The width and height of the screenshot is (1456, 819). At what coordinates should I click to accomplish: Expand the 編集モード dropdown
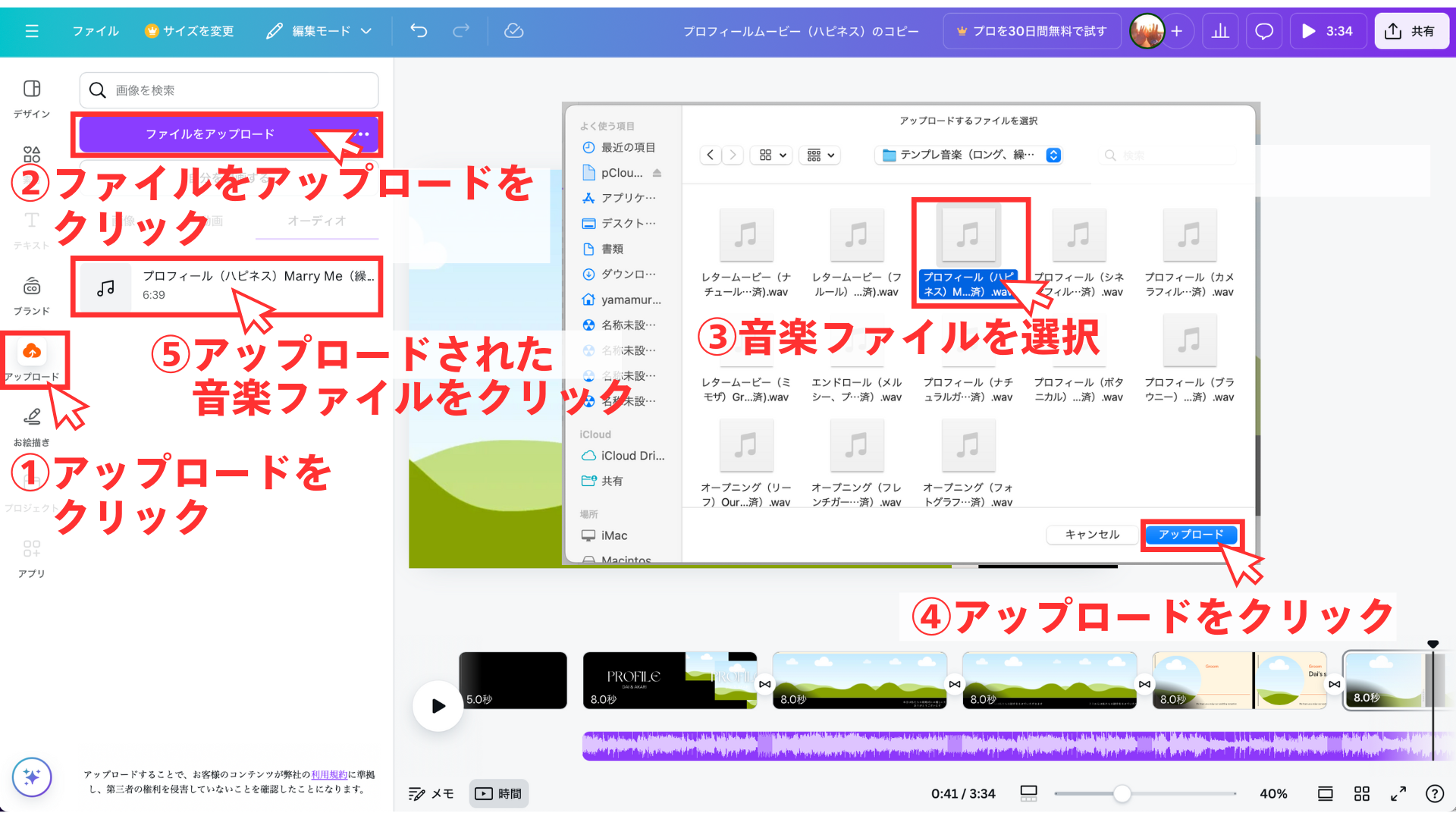pyautogui.click(x=318, y=31)
